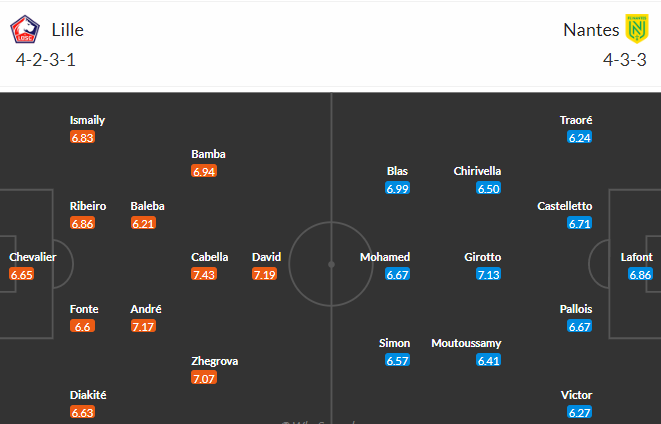Select Nantes defender Traoré
Screen dimensions: 661x424
[x=577, y=120]
